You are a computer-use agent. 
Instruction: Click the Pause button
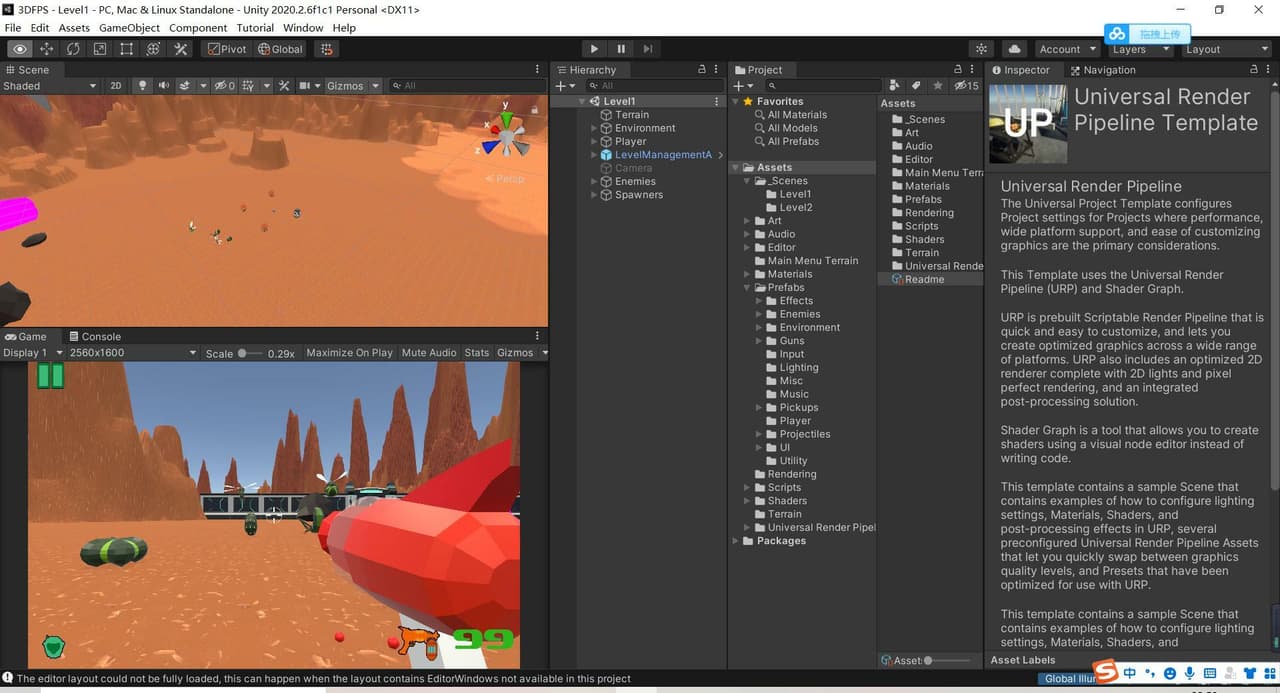point(621,49)
